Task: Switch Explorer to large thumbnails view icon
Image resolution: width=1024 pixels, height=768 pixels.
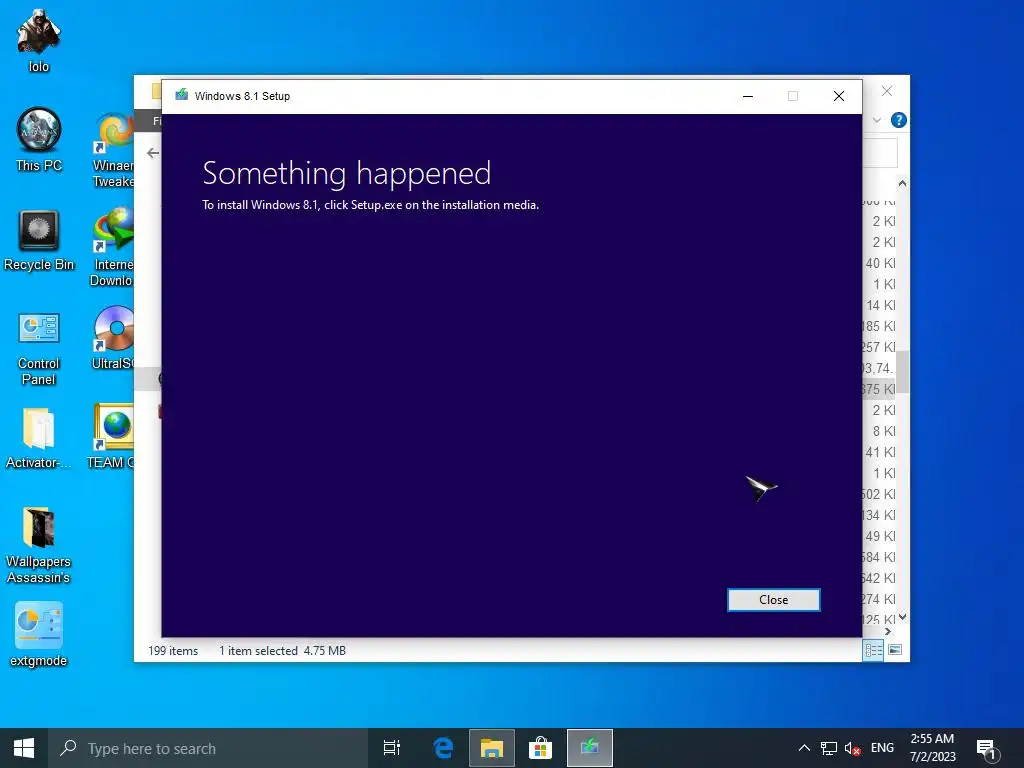Action: (895, 650)
